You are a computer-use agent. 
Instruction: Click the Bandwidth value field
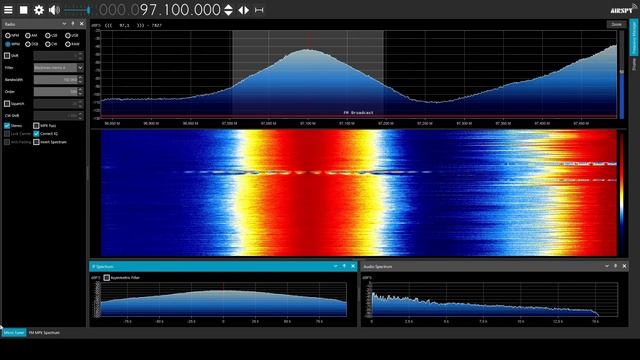coord(56,80)
